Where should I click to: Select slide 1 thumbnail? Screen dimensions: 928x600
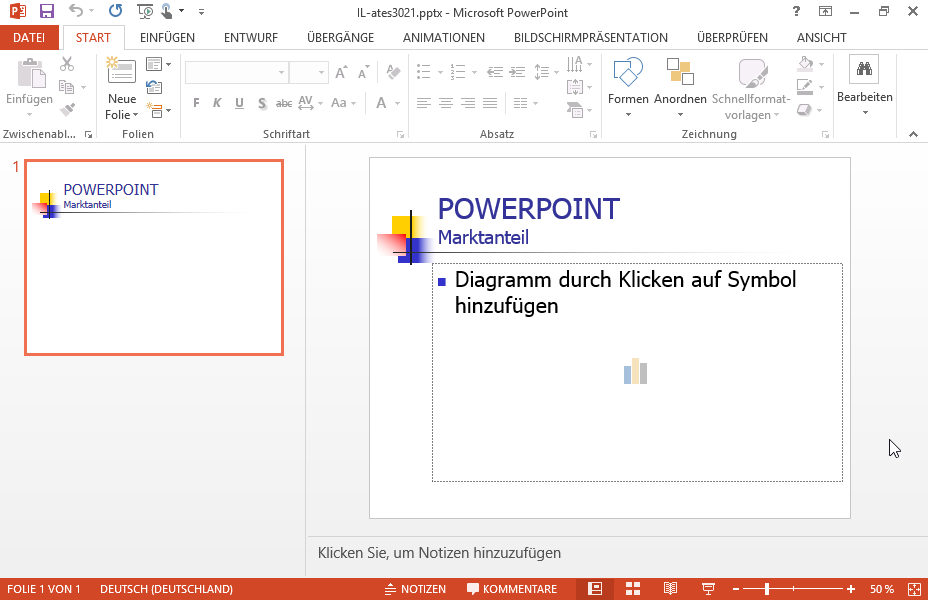[154, 257]
